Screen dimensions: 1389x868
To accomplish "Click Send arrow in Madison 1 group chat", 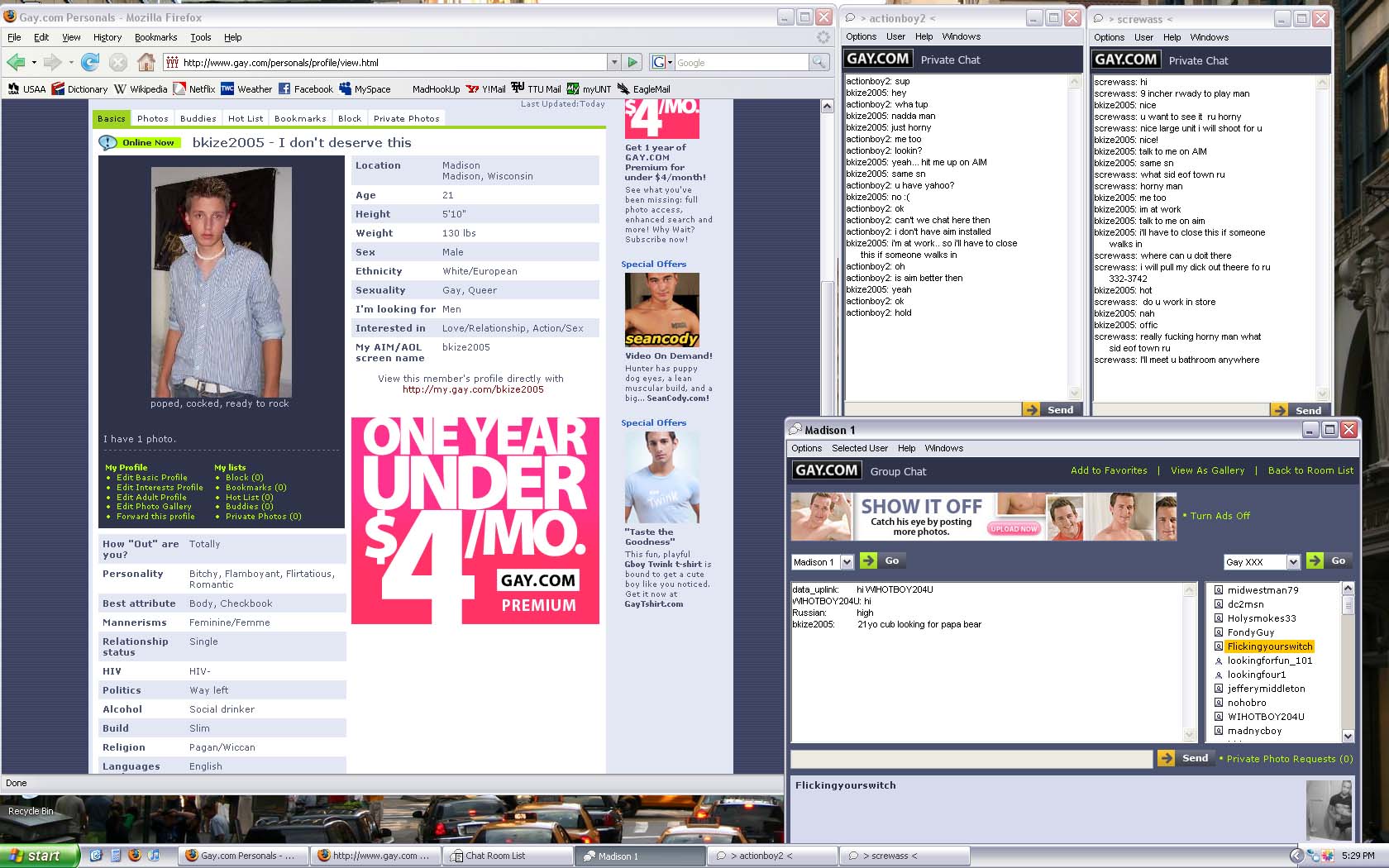I will point(1166,758).
